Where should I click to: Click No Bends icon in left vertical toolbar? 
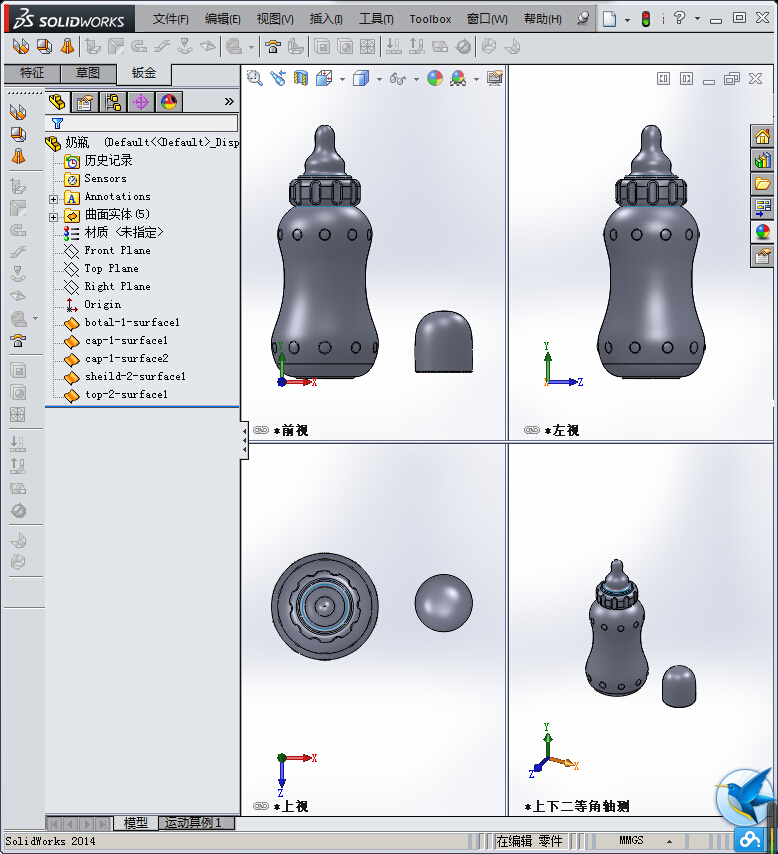[x=18, y=511]
